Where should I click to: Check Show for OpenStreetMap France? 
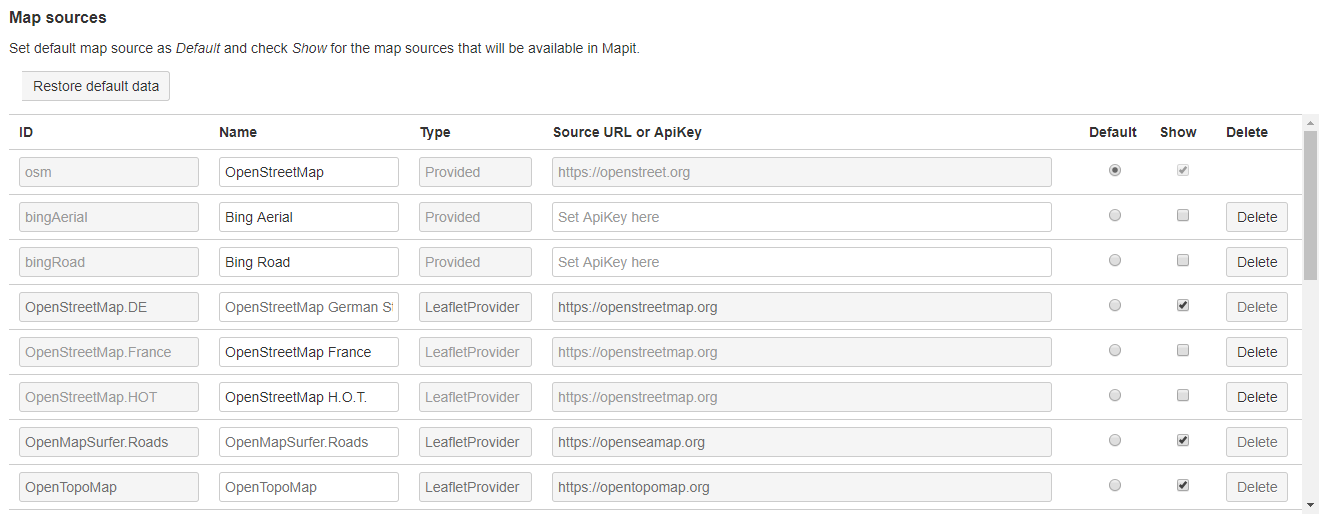click(1183, 351)
